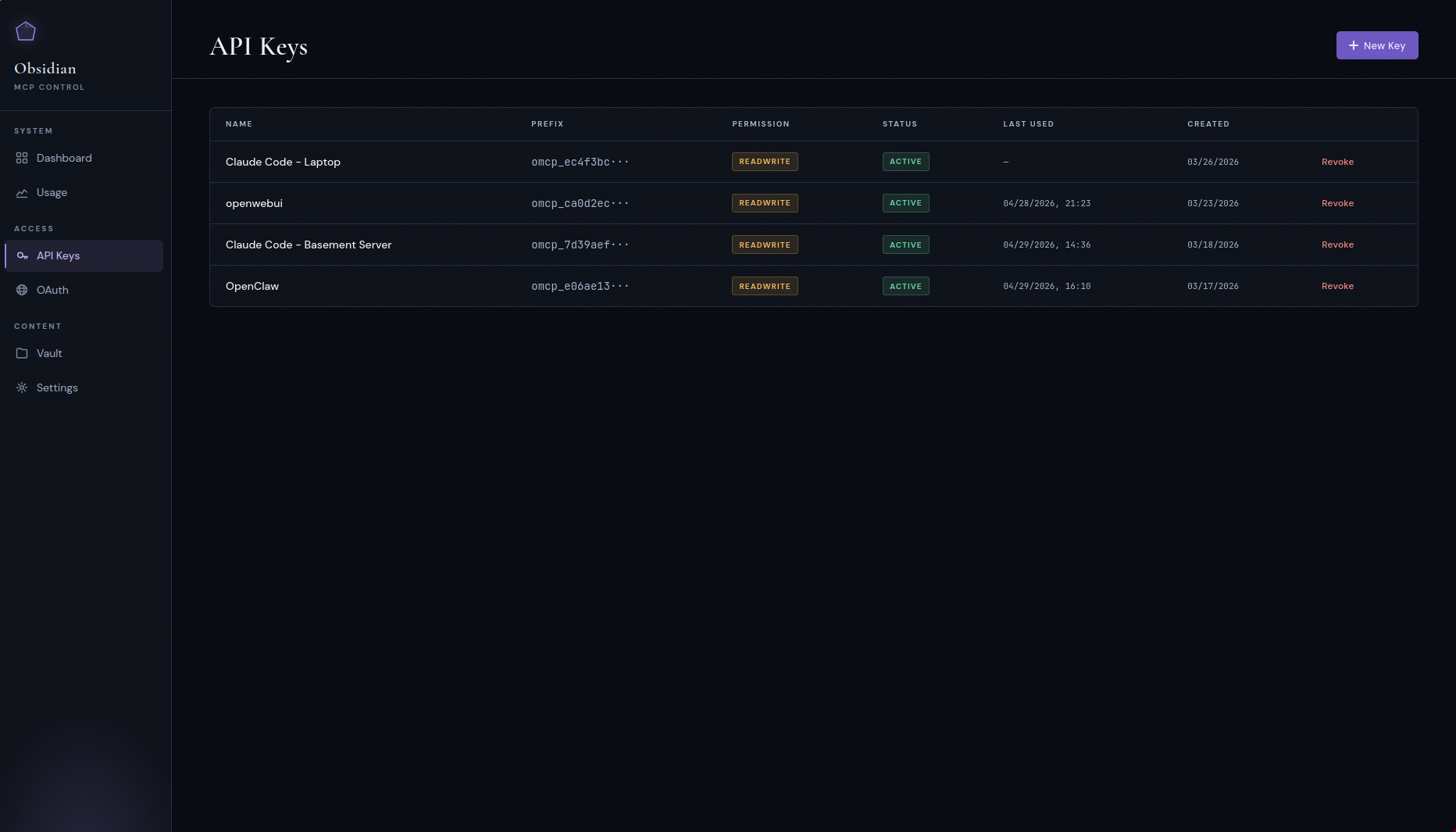Click the MCP CONTROL subtitle
1456x832 pixels.
tap(49, 87)
